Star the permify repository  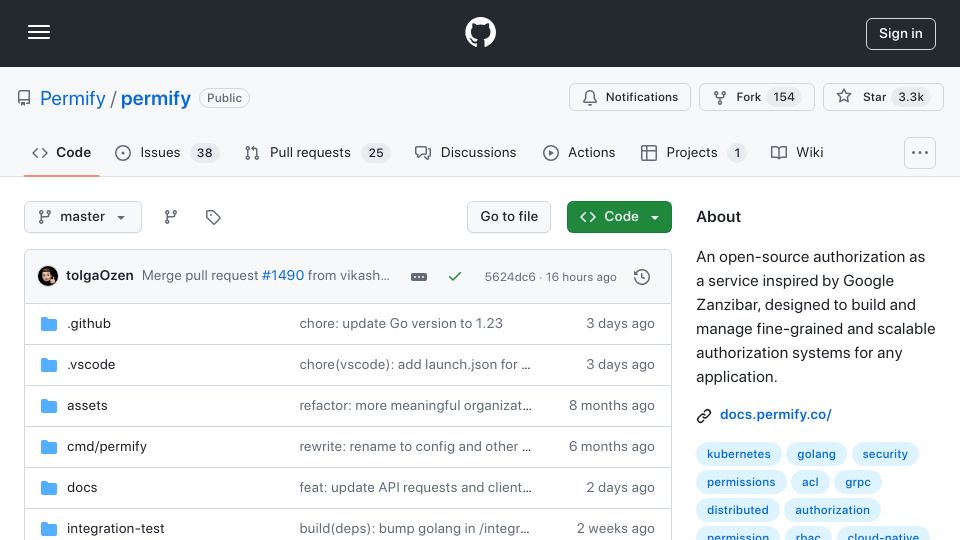point(883,97)
